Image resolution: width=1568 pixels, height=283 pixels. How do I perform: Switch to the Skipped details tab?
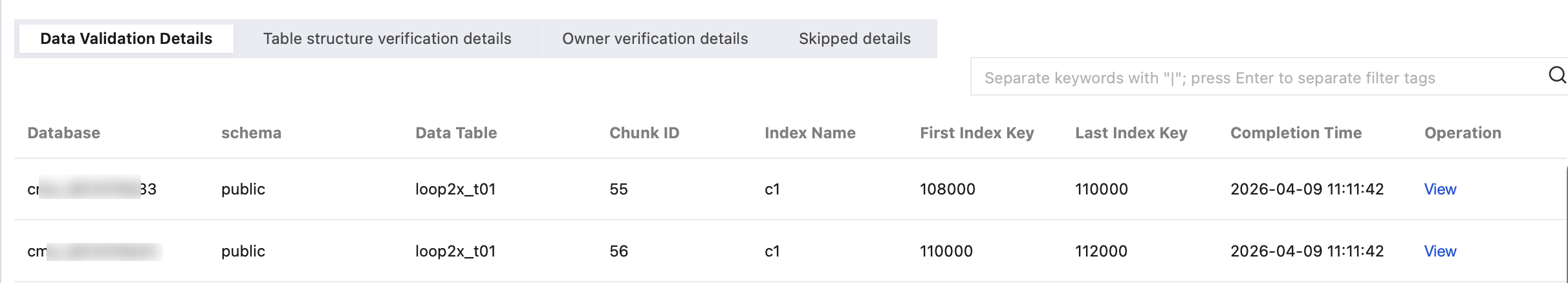855,39
